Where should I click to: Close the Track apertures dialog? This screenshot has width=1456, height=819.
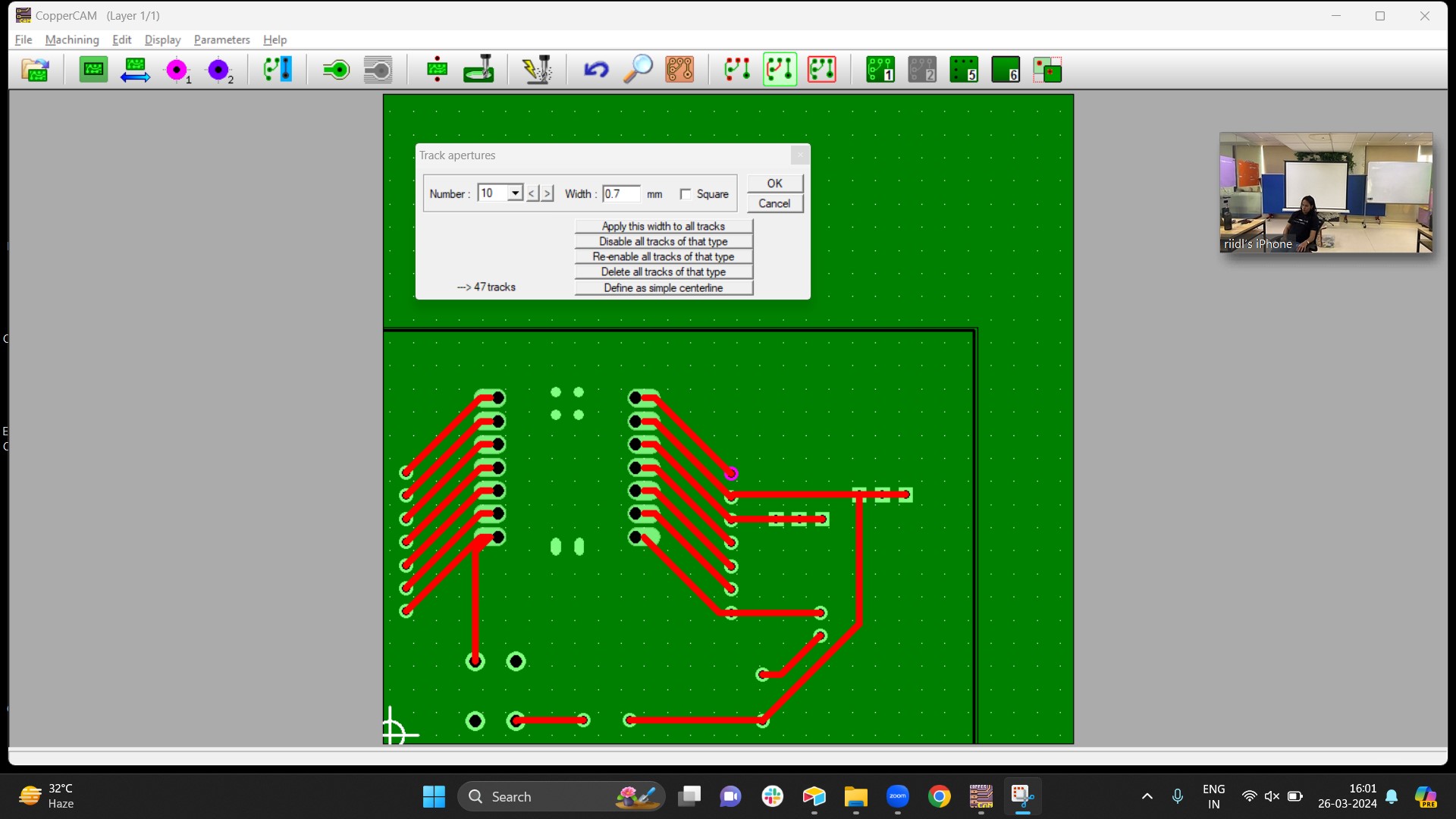point(800,155)
